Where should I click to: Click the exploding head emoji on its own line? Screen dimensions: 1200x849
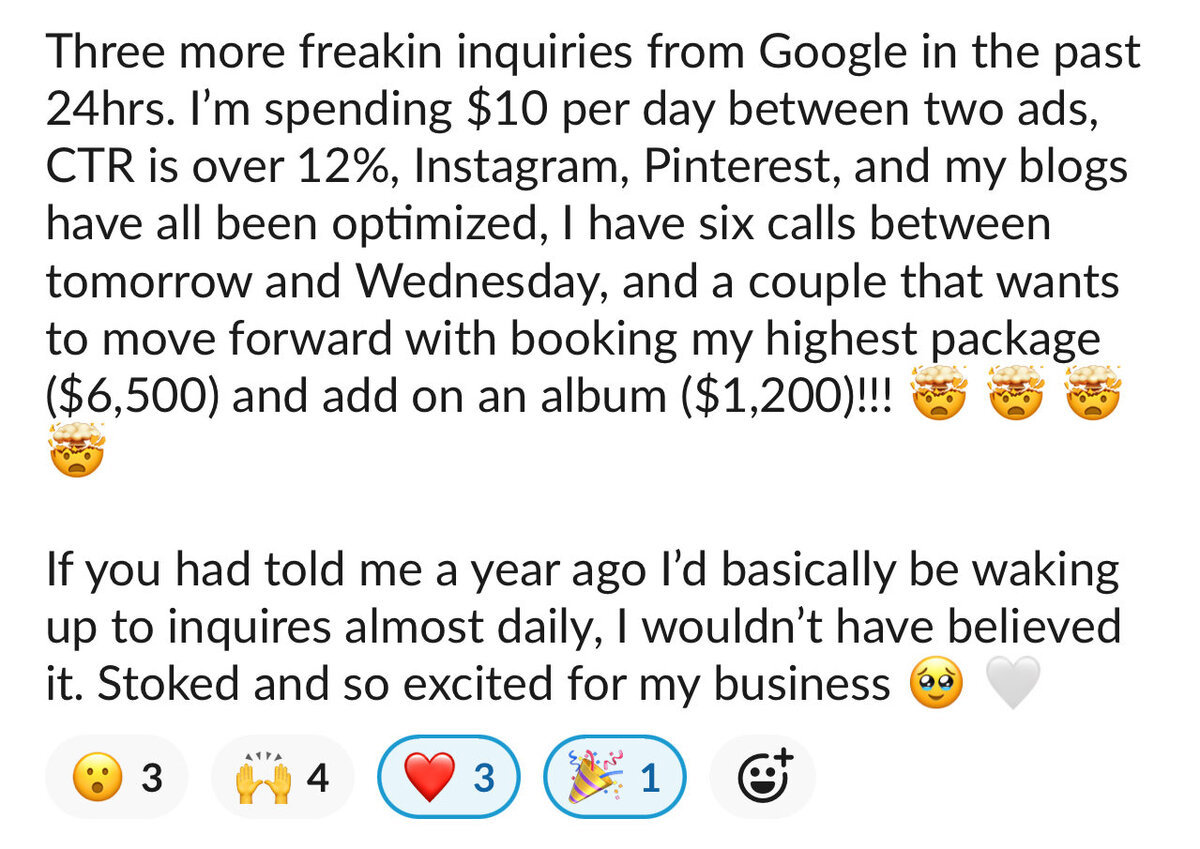point(76,456)
